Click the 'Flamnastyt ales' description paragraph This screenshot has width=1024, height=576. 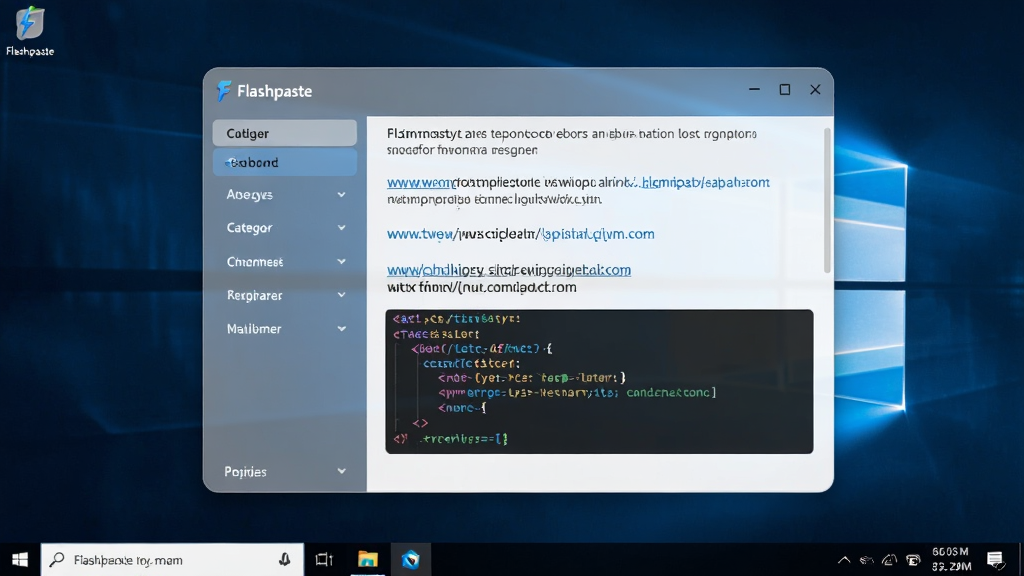click(x=571, y=142)
